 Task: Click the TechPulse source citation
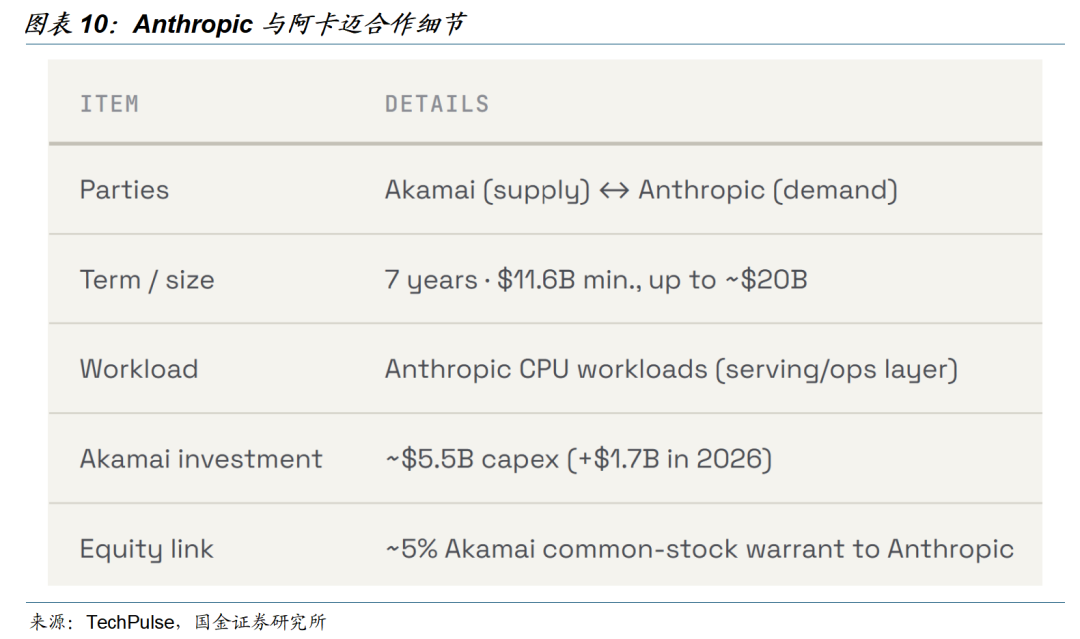click(129, 622)
